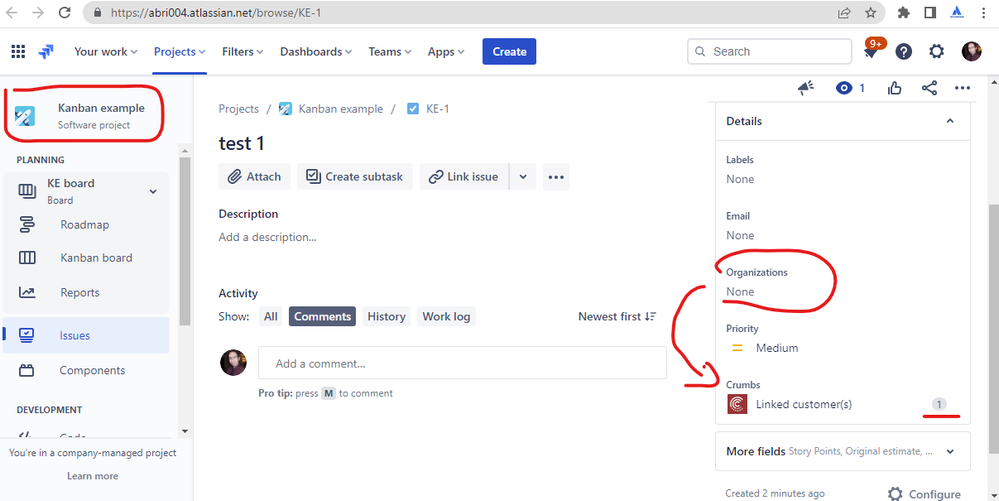Click the share issue icon
This screenshot has width=999, height=501.
(x=929, y=88)
